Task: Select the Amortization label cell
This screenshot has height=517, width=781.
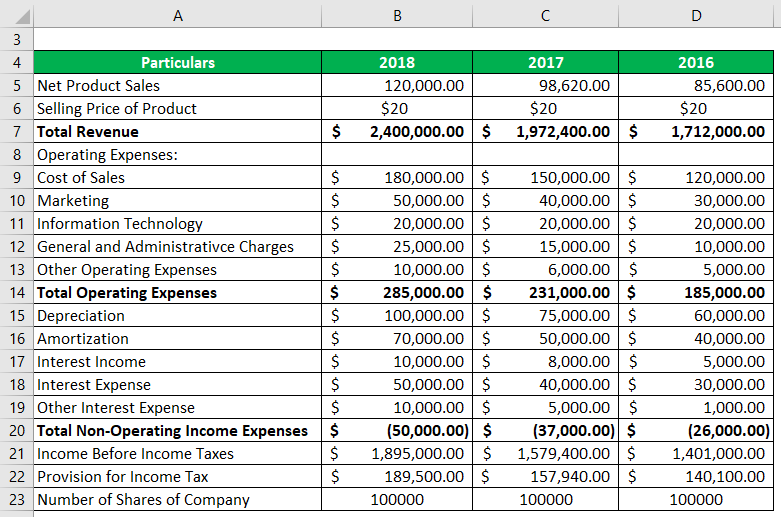Action: click(x=177, y=339)
